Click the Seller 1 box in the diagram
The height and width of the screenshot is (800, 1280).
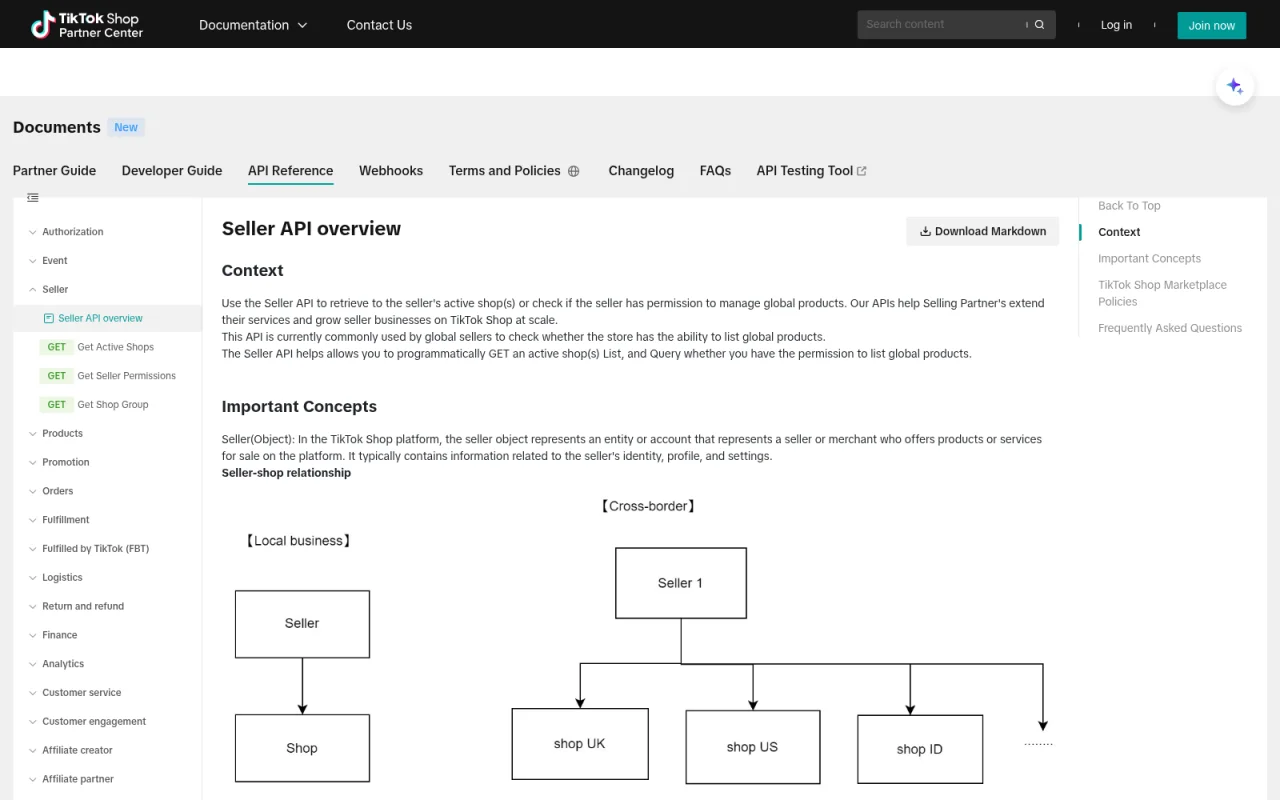(x=681, y=583)
